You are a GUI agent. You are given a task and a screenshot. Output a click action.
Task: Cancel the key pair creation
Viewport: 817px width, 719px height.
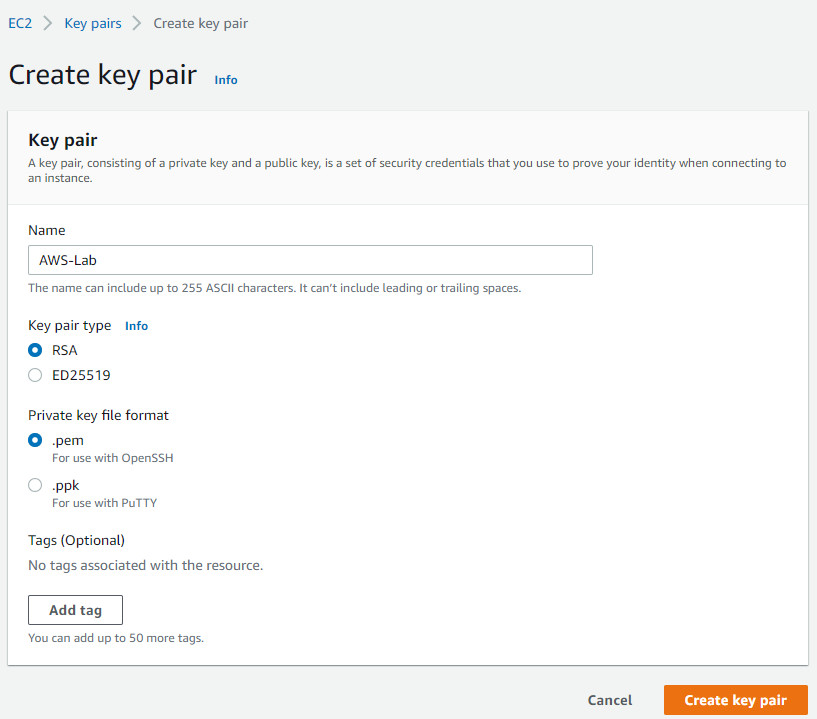point(610,700)
